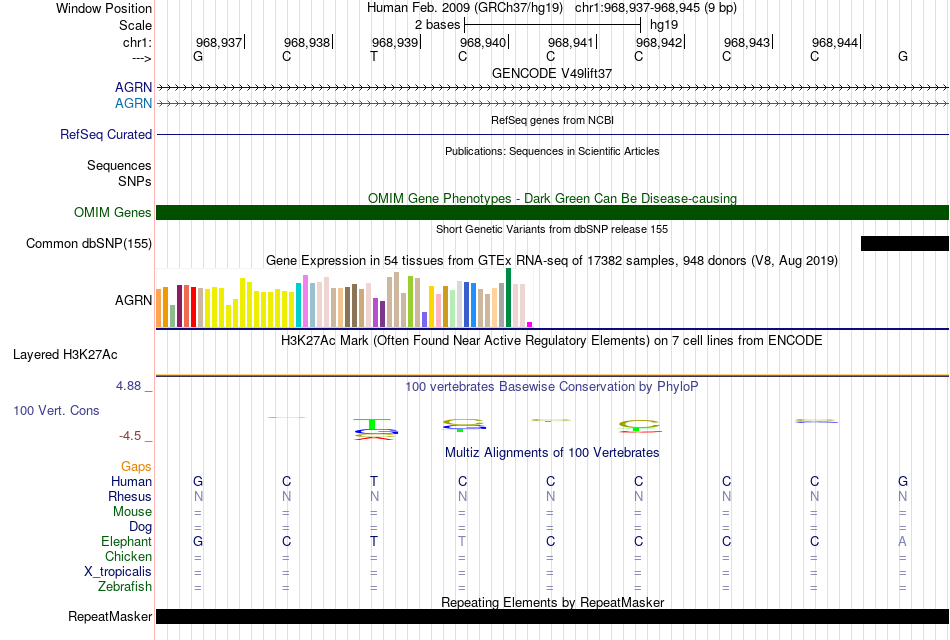Click the X_tropicalis species label
The image size is (950, 640).
(118, 572)
